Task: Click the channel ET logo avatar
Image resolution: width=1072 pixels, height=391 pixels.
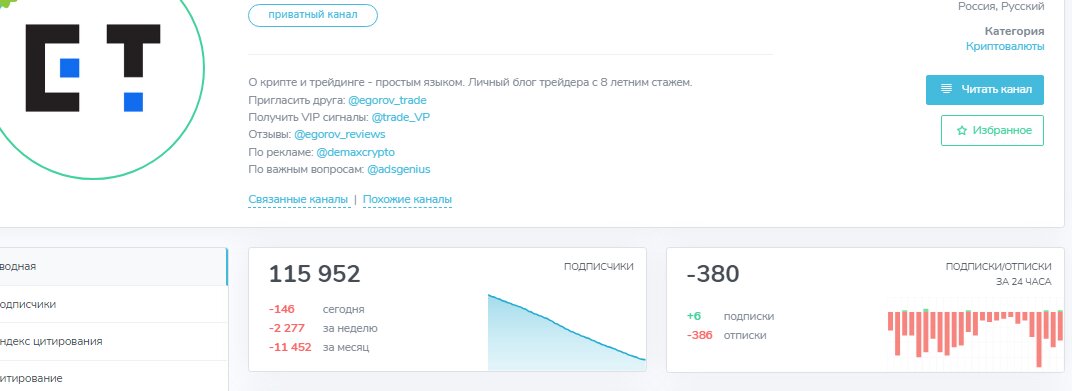Action: point(94,68)
